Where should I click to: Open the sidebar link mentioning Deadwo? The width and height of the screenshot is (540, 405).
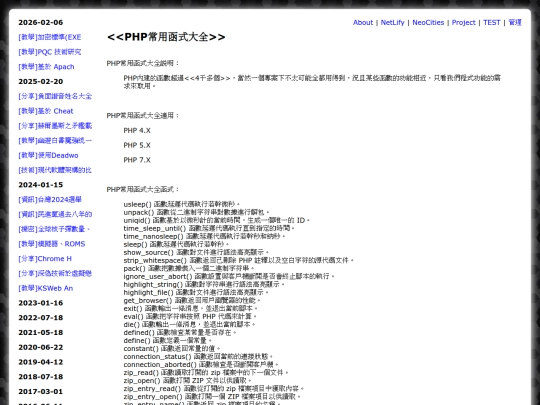[x=48, y=156]
